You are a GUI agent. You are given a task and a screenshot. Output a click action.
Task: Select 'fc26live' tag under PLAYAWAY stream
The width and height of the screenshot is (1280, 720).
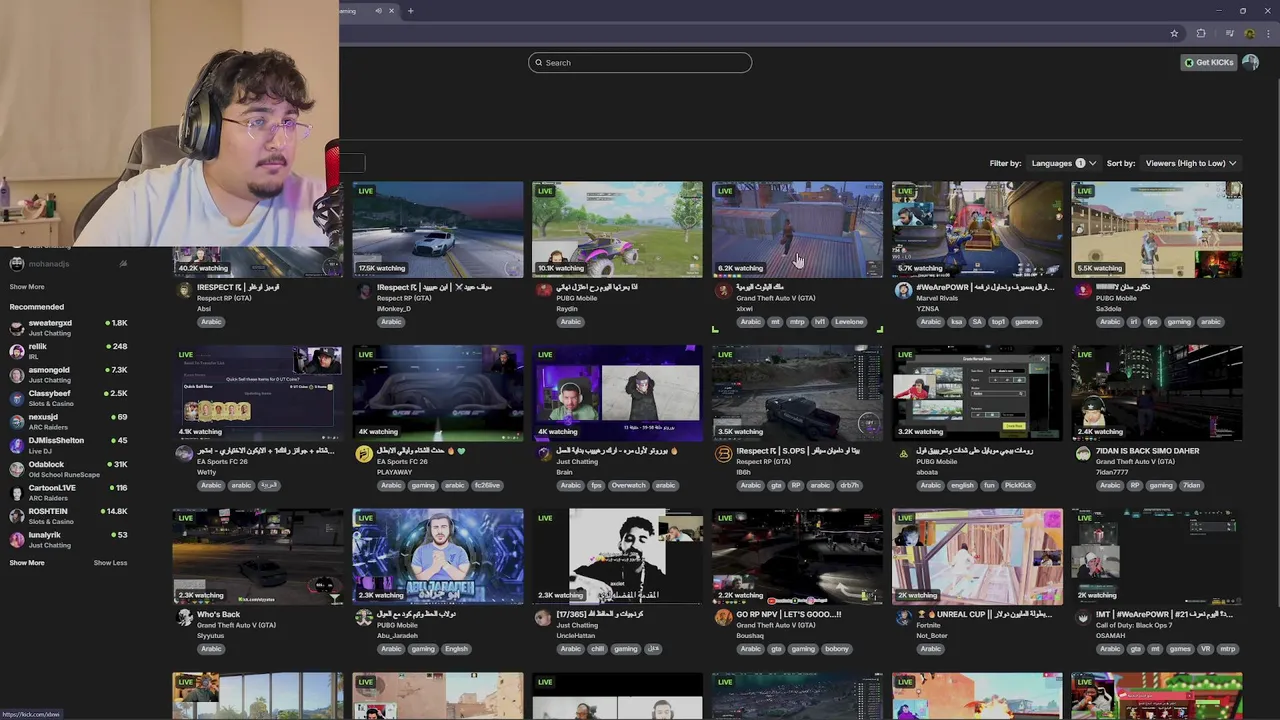487,485
